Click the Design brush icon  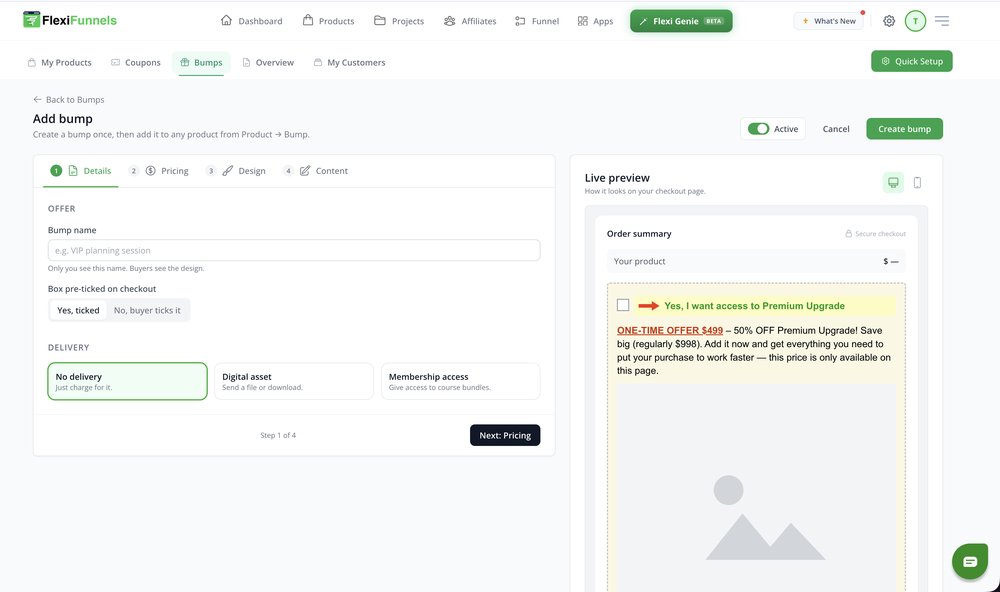(x=228, y=171)
